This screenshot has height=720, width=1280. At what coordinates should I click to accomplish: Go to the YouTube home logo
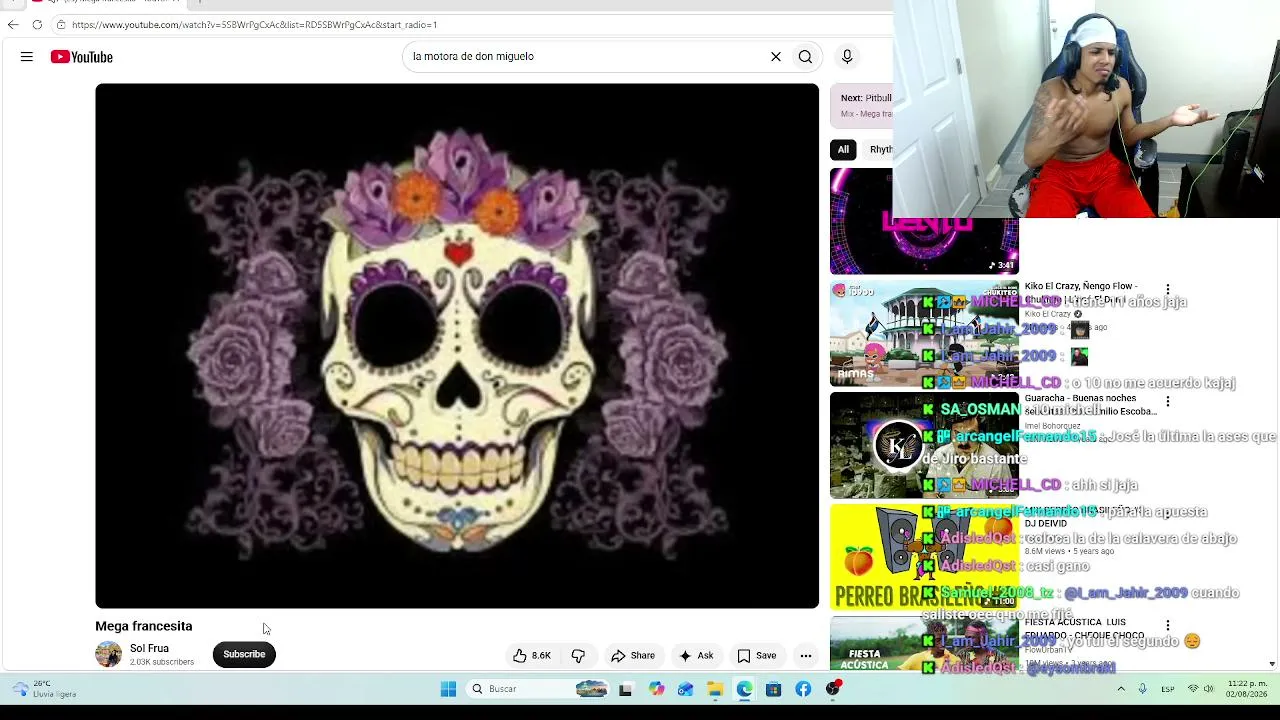click(82, 57)
